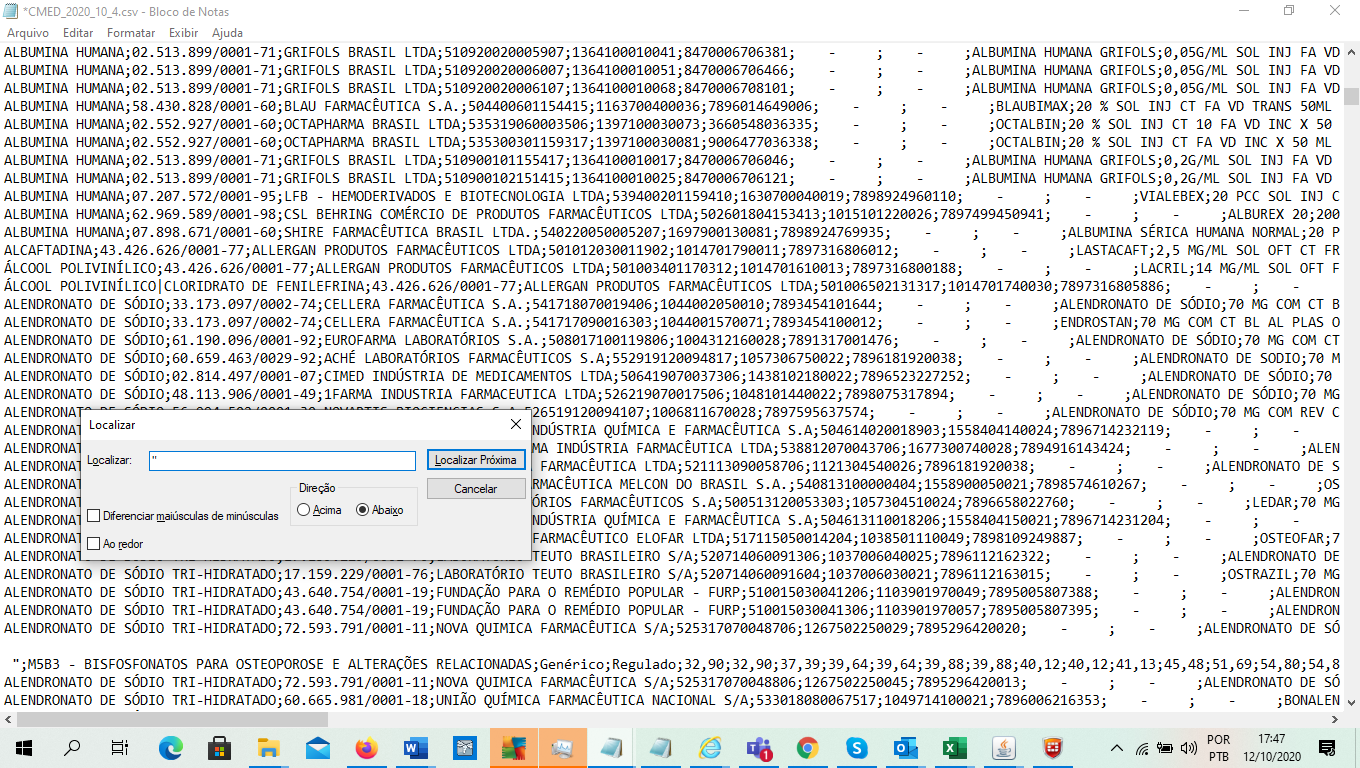
Task: Switch to Excel on the taskbar
Action: (954, 747)
